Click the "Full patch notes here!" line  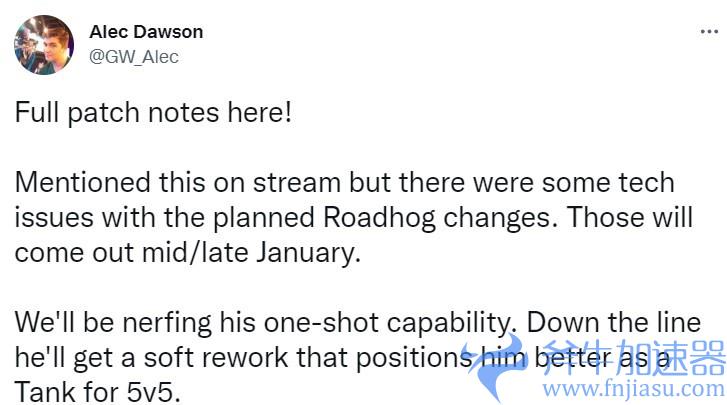153,111
